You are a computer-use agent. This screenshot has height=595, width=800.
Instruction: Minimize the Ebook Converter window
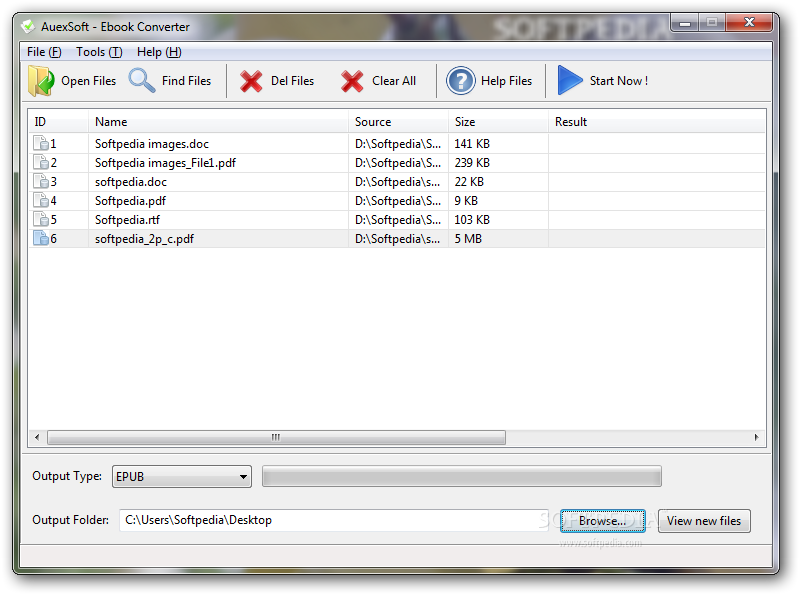pos(685,22)
